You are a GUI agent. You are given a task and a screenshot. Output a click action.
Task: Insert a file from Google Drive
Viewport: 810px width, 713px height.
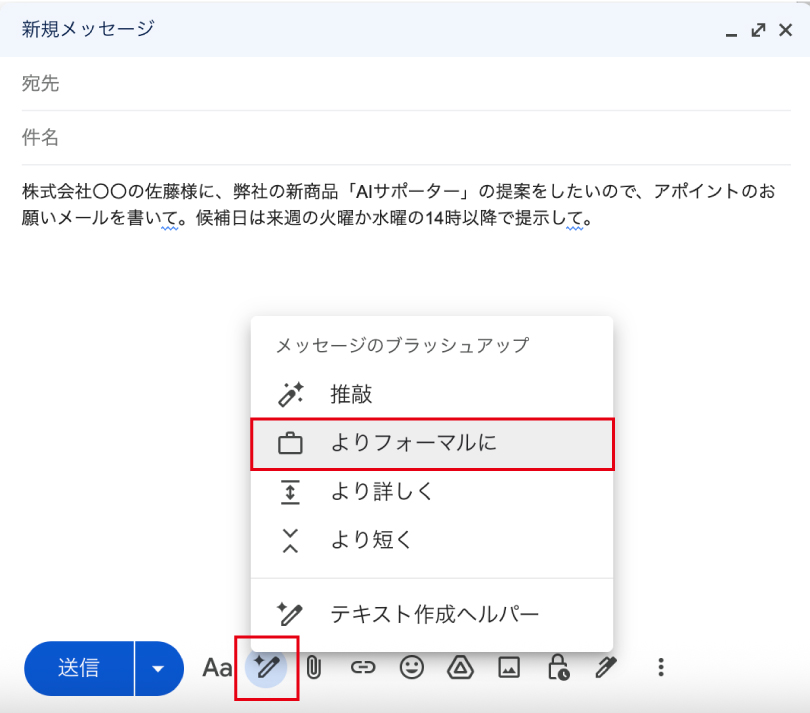pos(460,667)
